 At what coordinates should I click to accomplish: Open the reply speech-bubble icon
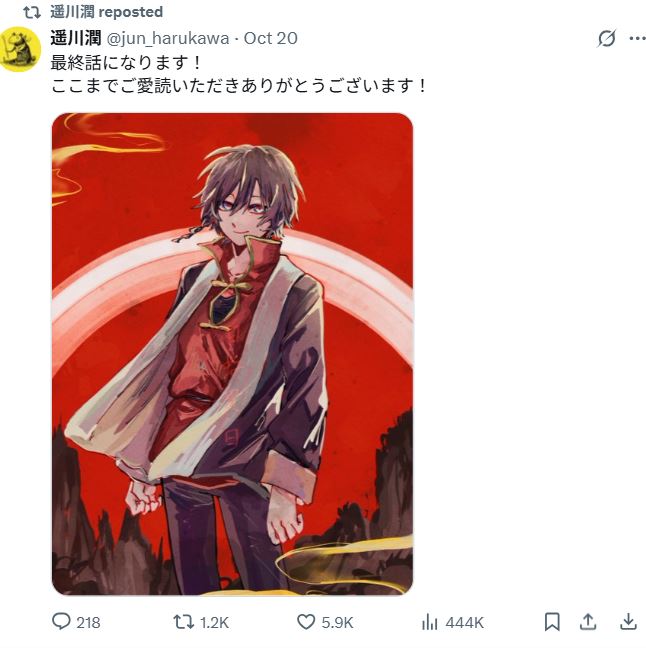tap(61, 621)
